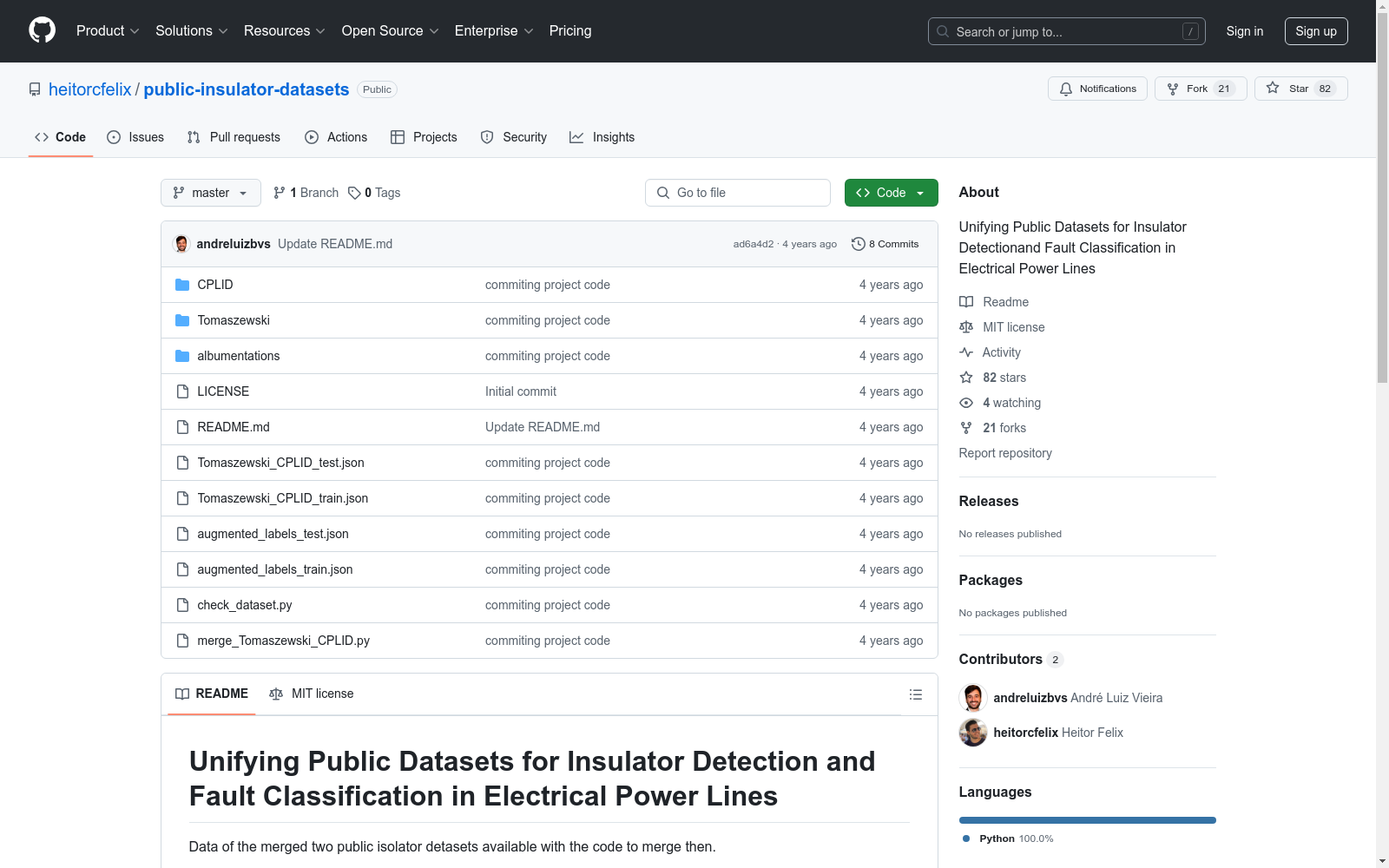Focus the Search or jump to field

(x=1067, y=31)
